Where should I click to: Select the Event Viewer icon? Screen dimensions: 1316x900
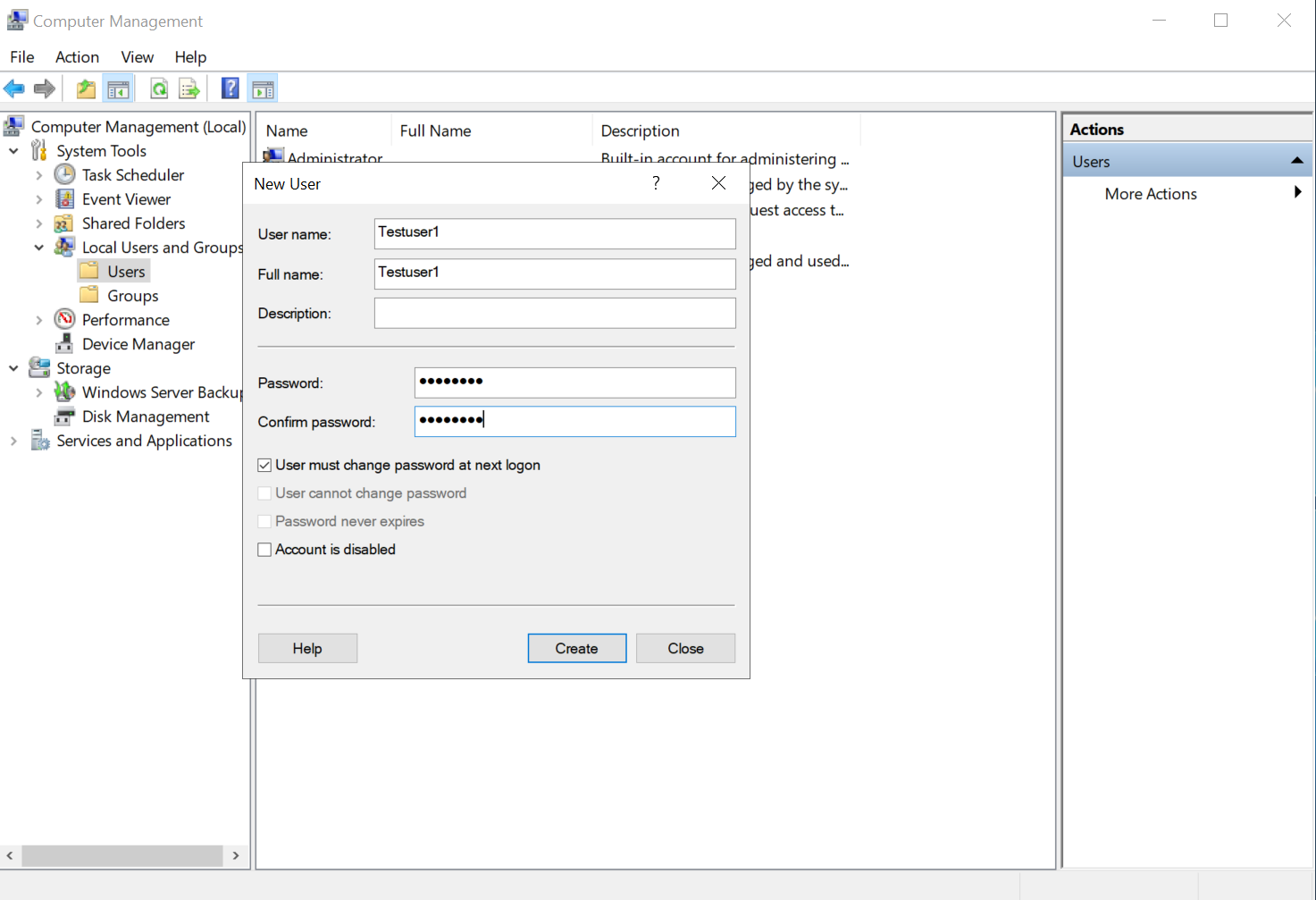(64, 198)
